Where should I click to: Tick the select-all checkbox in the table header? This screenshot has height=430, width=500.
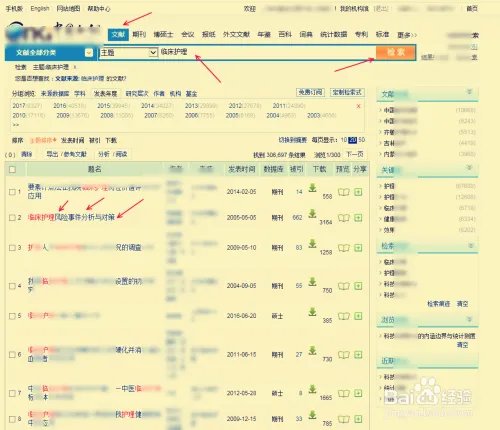pos(13,170)
